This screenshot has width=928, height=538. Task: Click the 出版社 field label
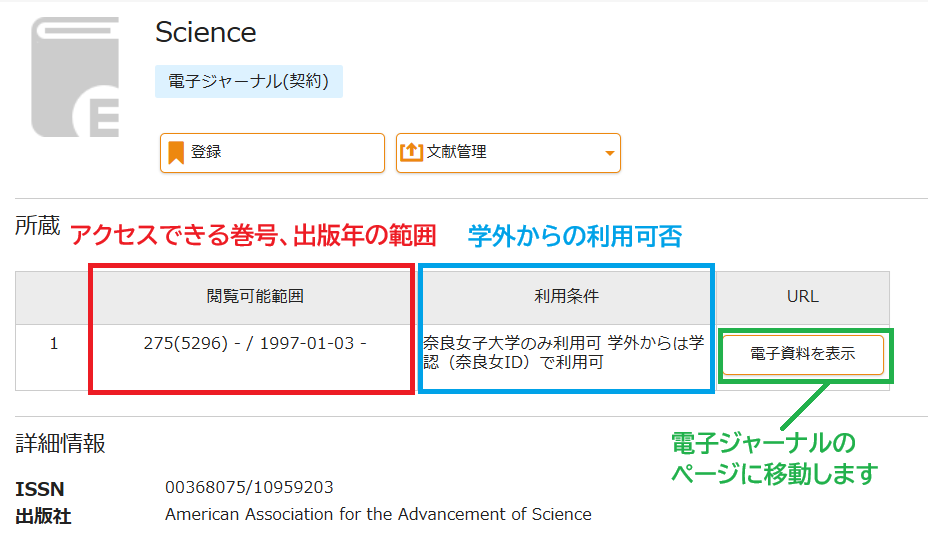click(43, 516)
